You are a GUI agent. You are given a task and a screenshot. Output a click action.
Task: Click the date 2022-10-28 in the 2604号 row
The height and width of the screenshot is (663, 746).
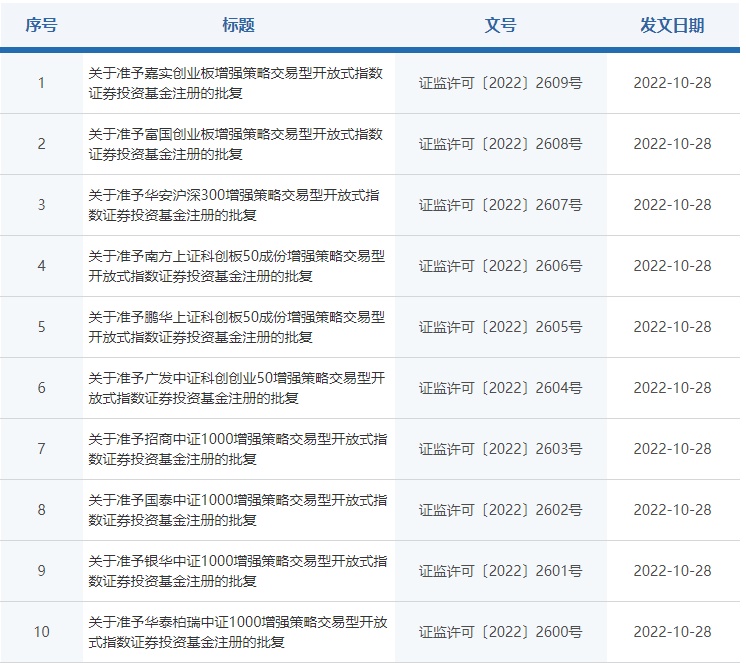click(672, 388)
